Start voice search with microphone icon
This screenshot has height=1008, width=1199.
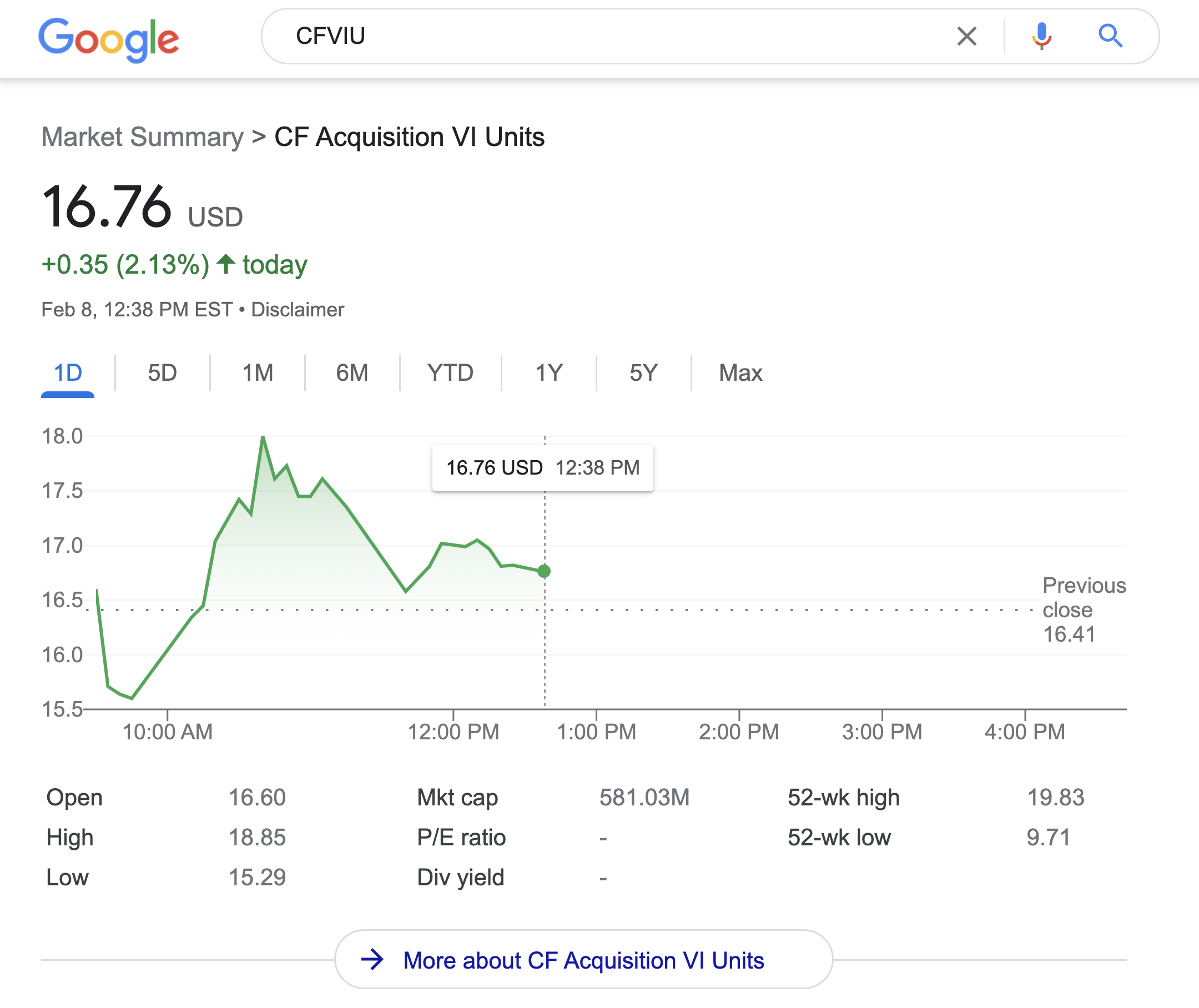(1041, 37)
